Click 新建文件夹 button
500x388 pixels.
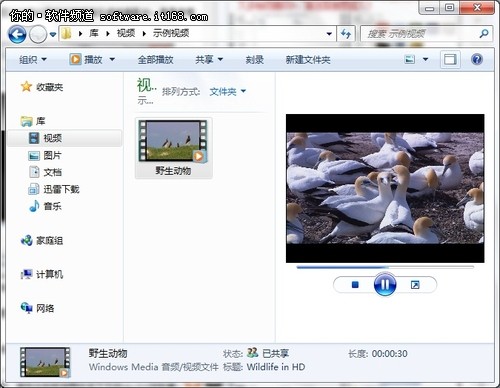[308, 60]
